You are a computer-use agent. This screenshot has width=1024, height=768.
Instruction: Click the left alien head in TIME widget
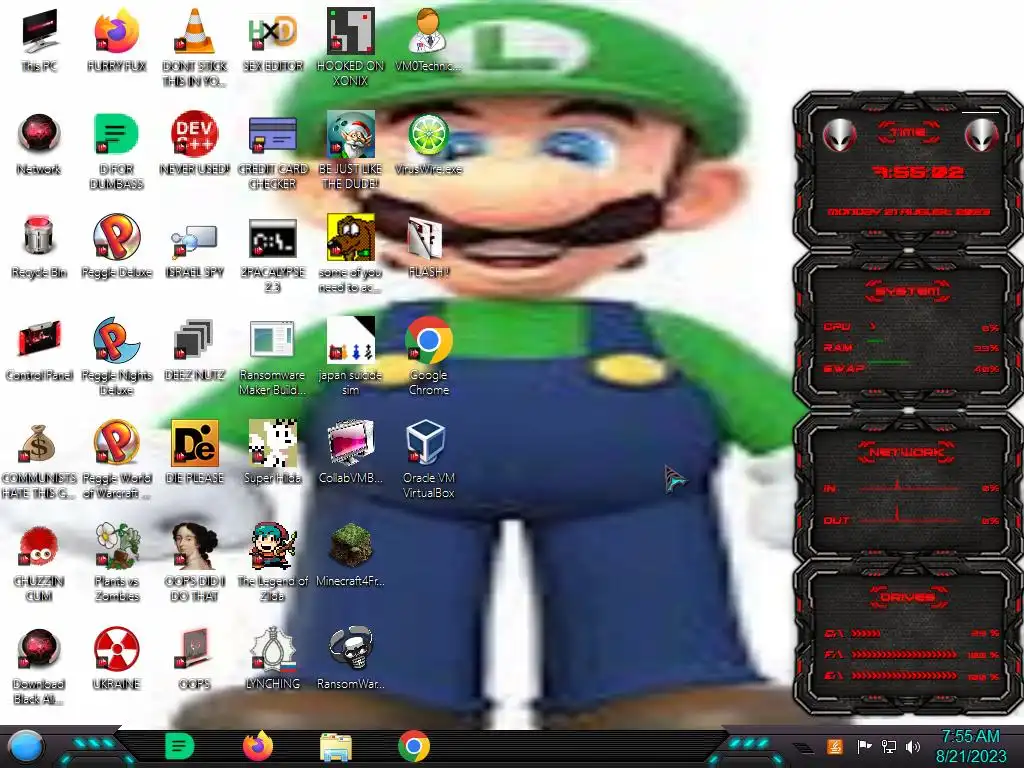[838, 135]
